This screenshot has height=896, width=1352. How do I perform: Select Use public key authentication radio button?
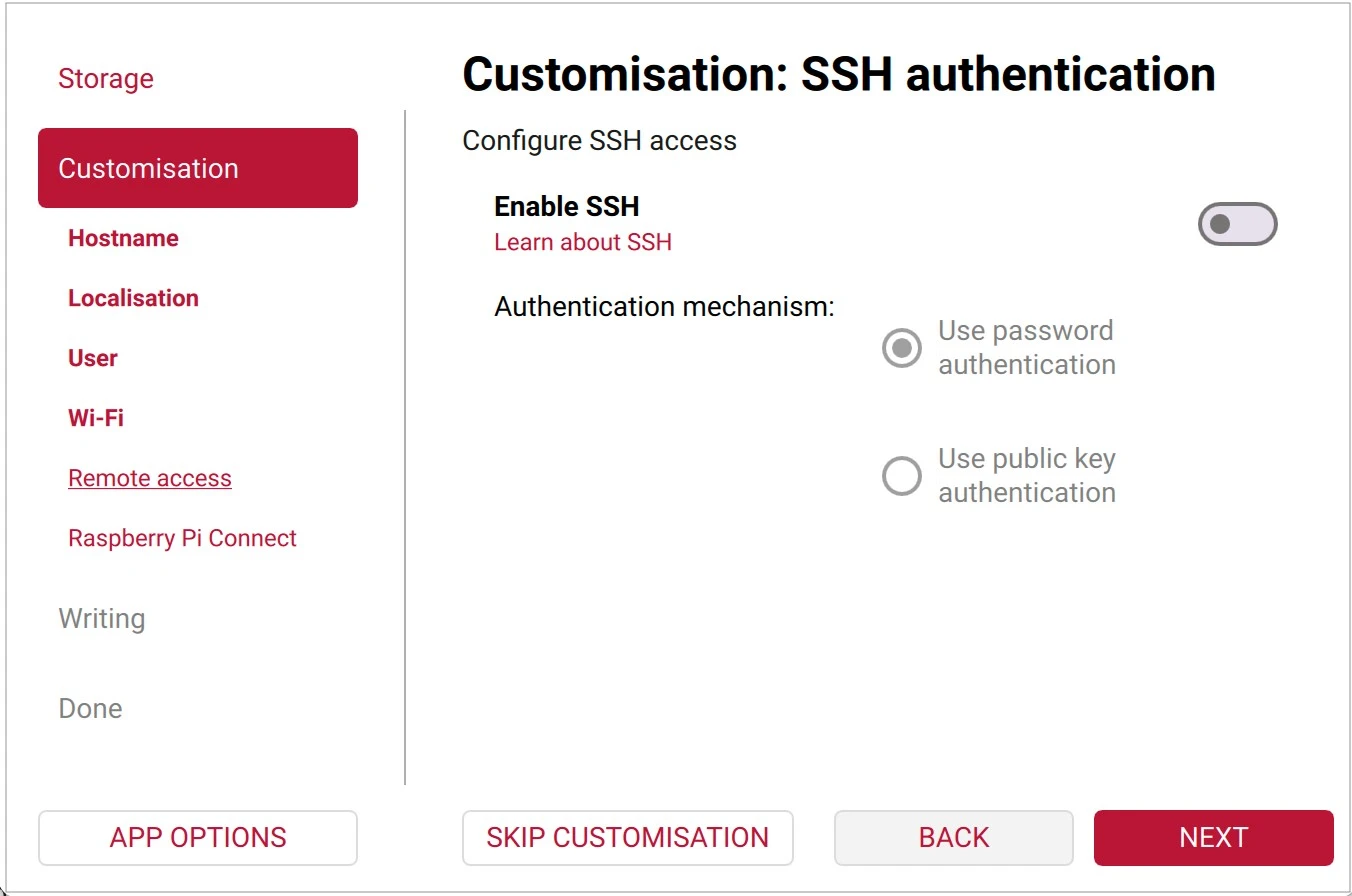(901, 475)
